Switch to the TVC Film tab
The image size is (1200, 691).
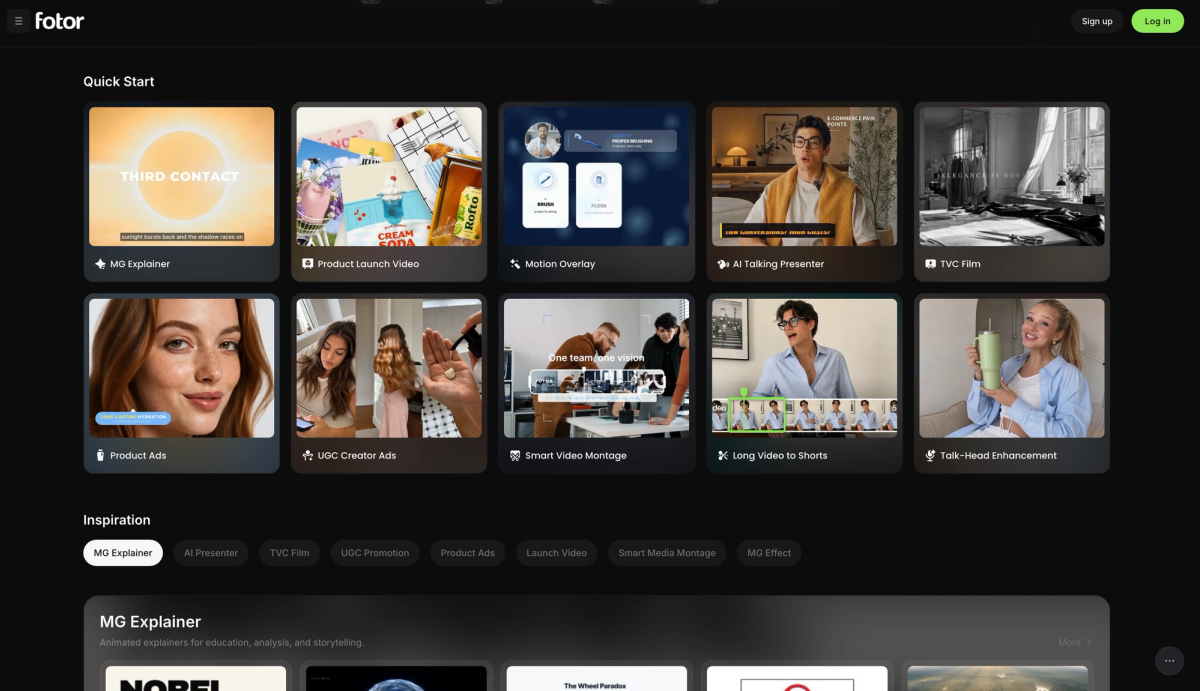point(290,553)
